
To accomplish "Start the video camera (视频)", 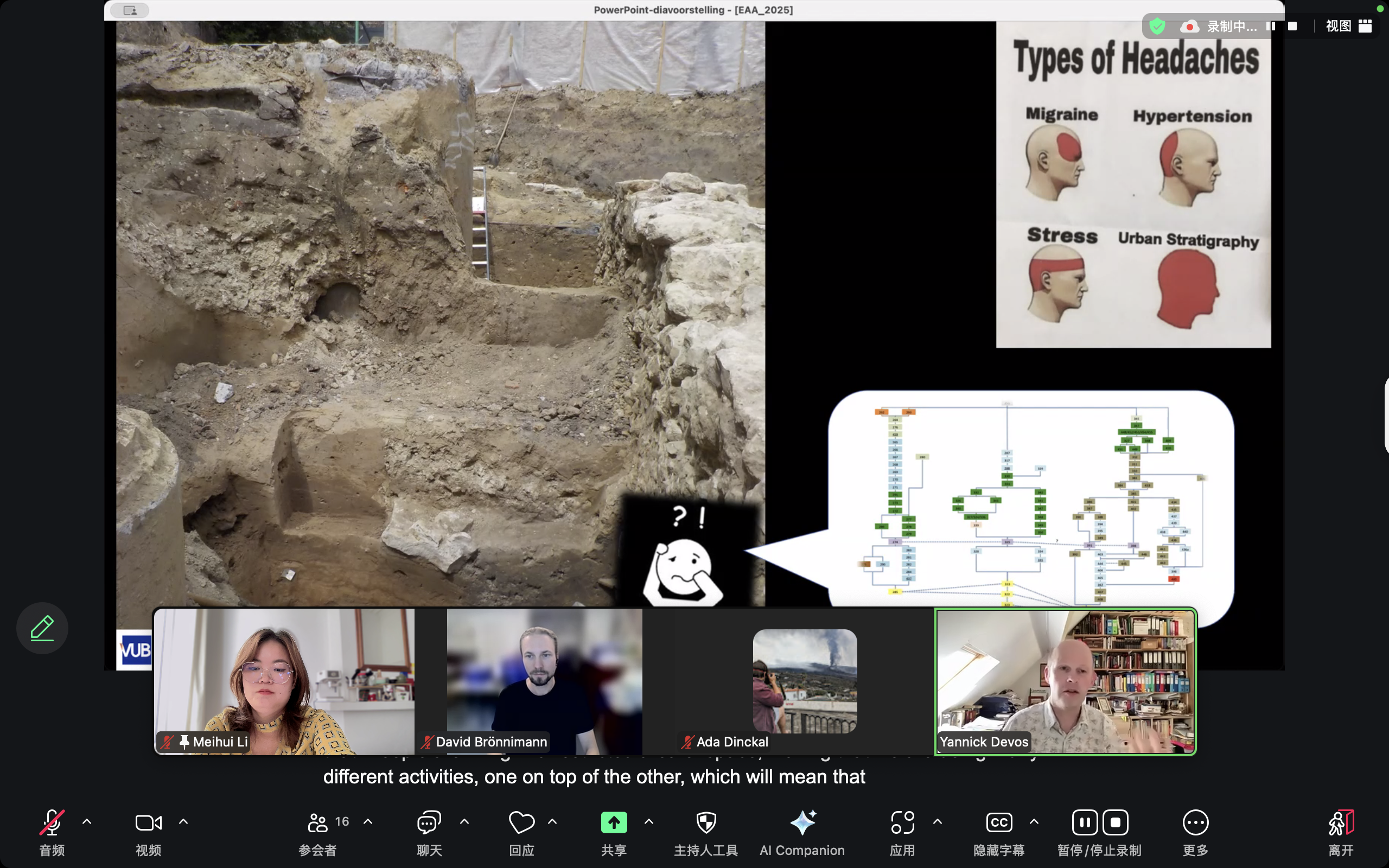I will [x=148, y=822].
